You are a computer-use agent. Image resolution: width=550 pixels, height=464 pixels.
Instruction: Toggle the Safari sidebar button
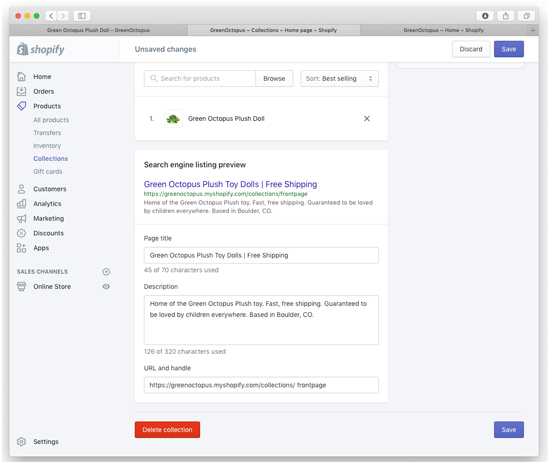pos(82,16)
